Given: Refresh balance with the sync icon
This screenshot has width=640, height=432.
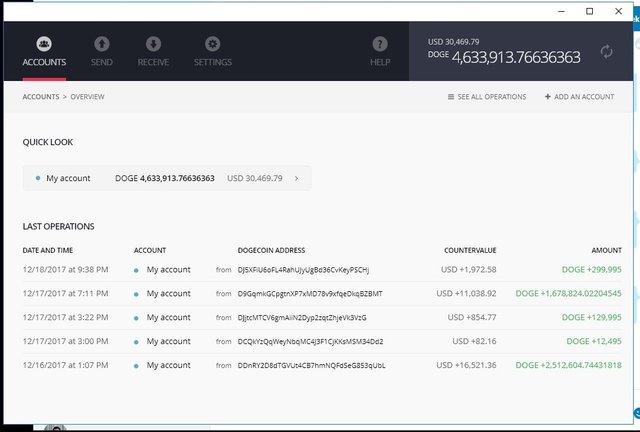Looking at the screenshot, I should (x=607, y=51).
